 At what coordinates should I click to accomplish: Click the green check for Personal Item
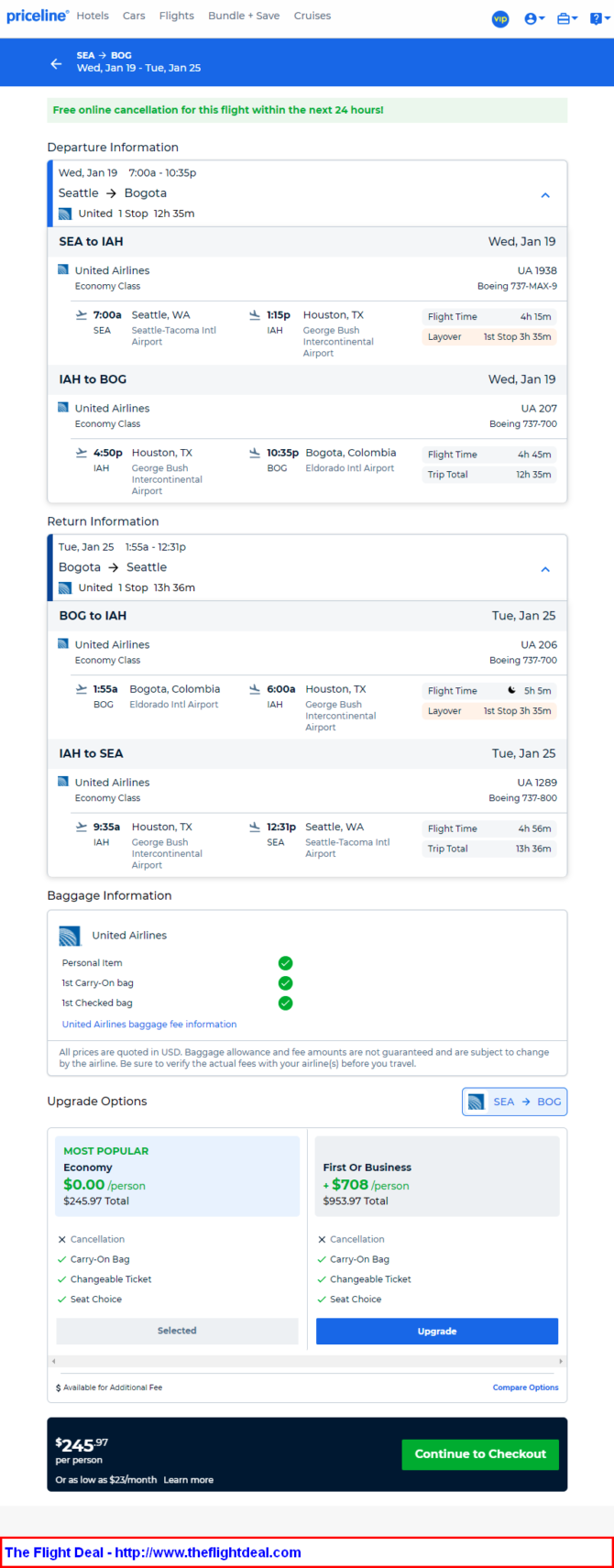pyautogui.click(x=285, y=963)
